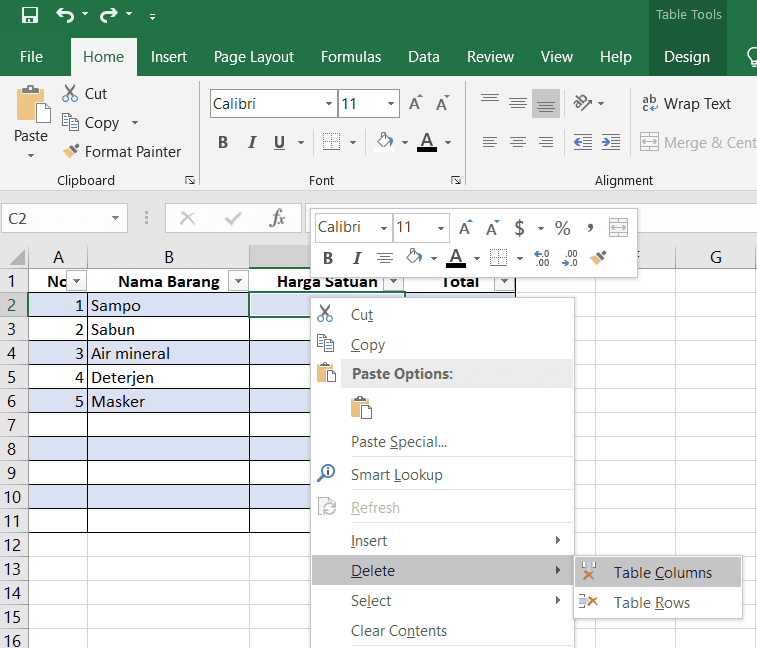Screen dimensions: 757x648
Task: Switch to the Insert tab
Action: [168, 57]
